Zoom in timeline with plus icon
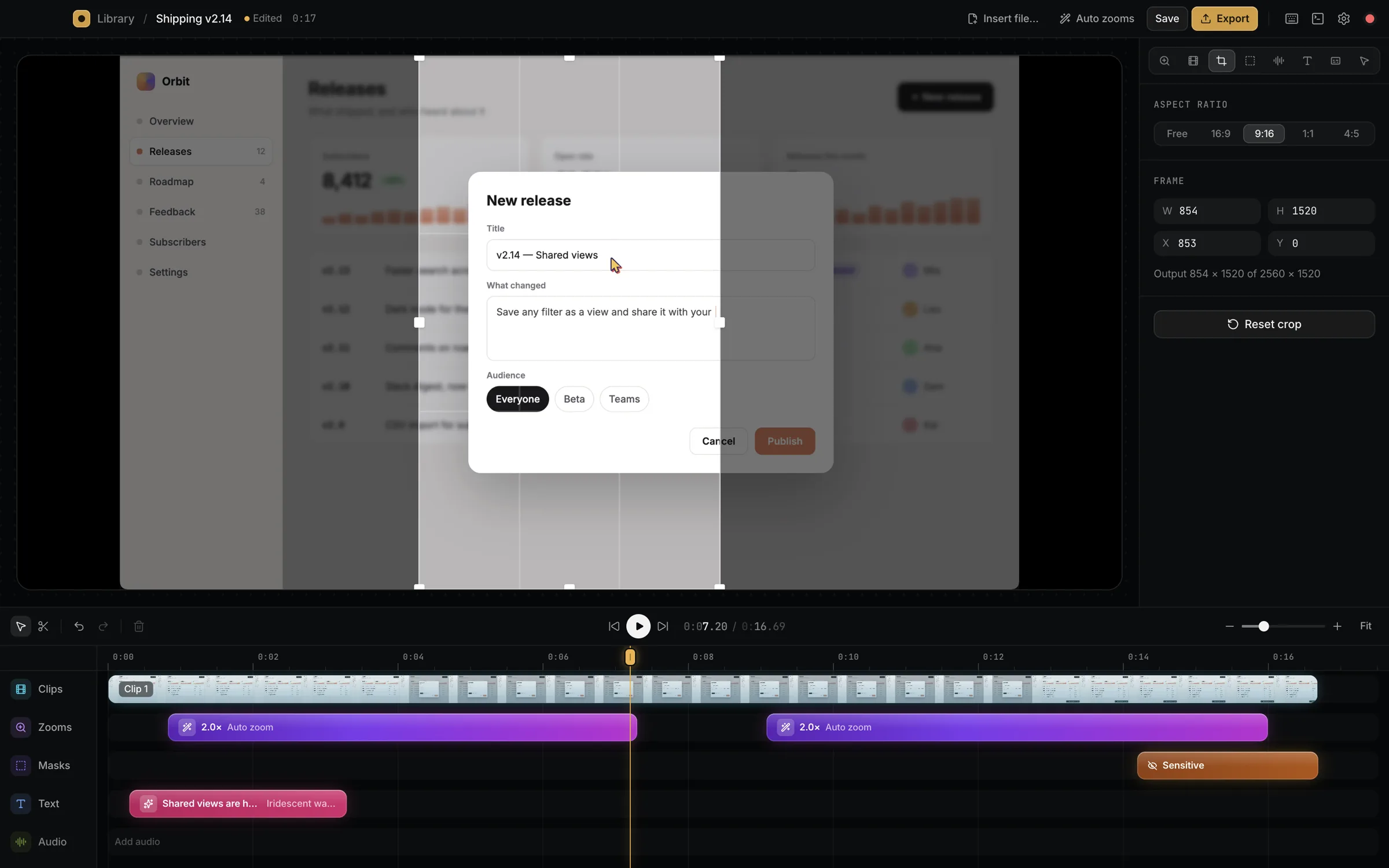The height and width of the screenshot is (868, 1389). click(x=1337, y=626)
